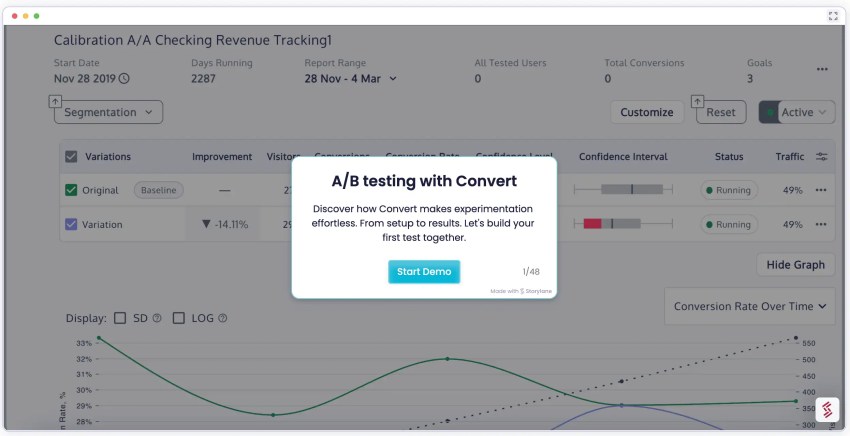Enable the SD display checkbox
The width and height of the screenshot is (850, 436).
coord(120,318)
